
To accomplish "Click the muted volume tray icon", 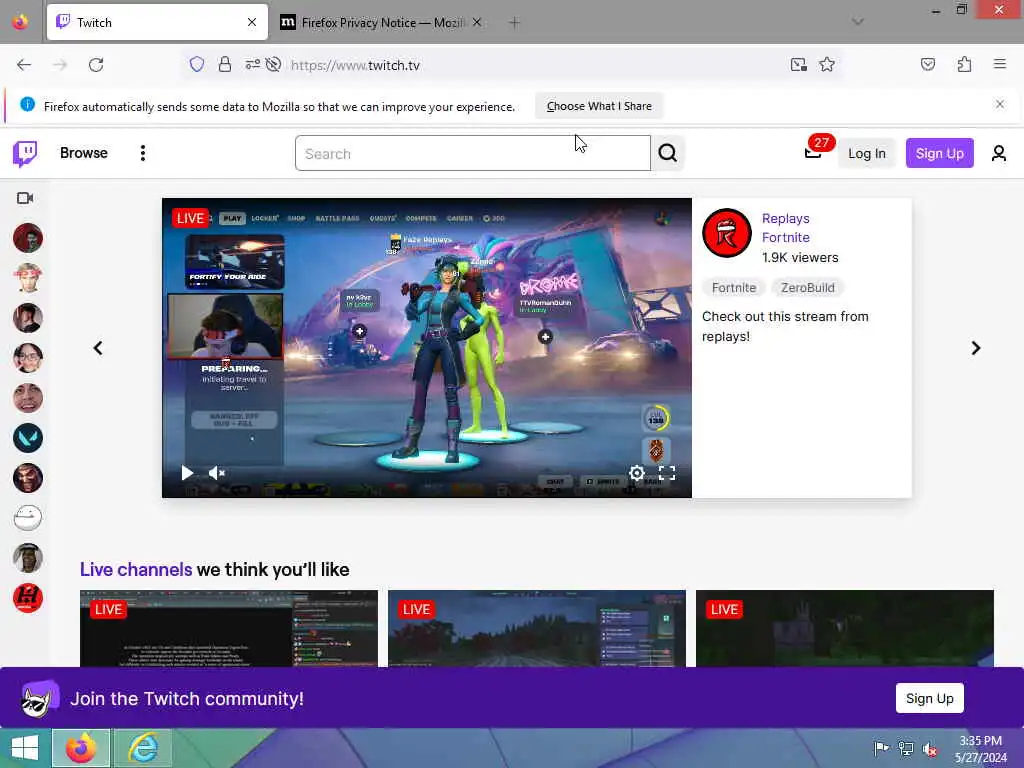I will (x=929, y=748).
